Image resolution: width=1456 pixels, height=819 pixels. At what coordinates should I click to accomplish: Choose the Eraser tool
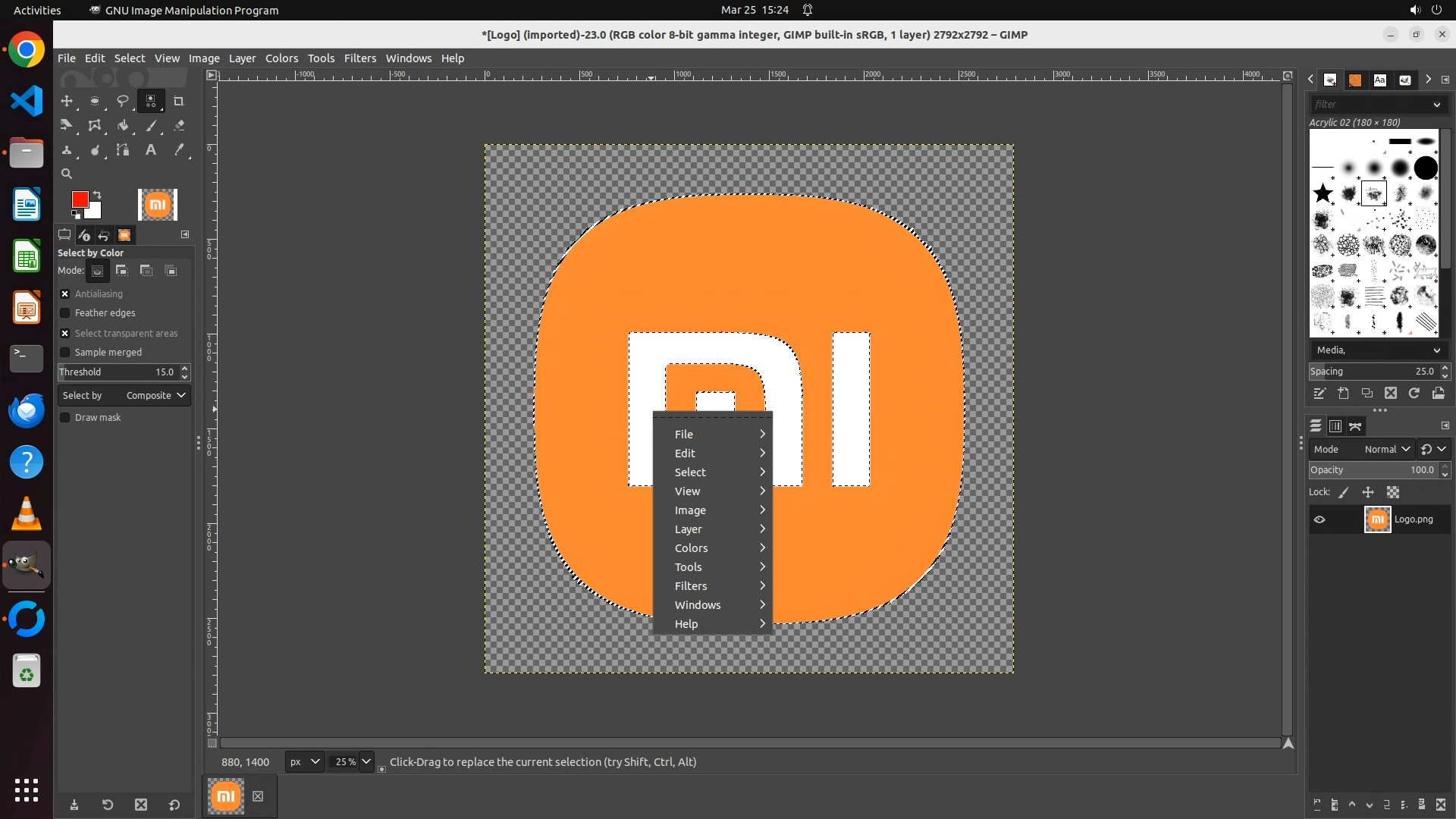tap(179, 126)
